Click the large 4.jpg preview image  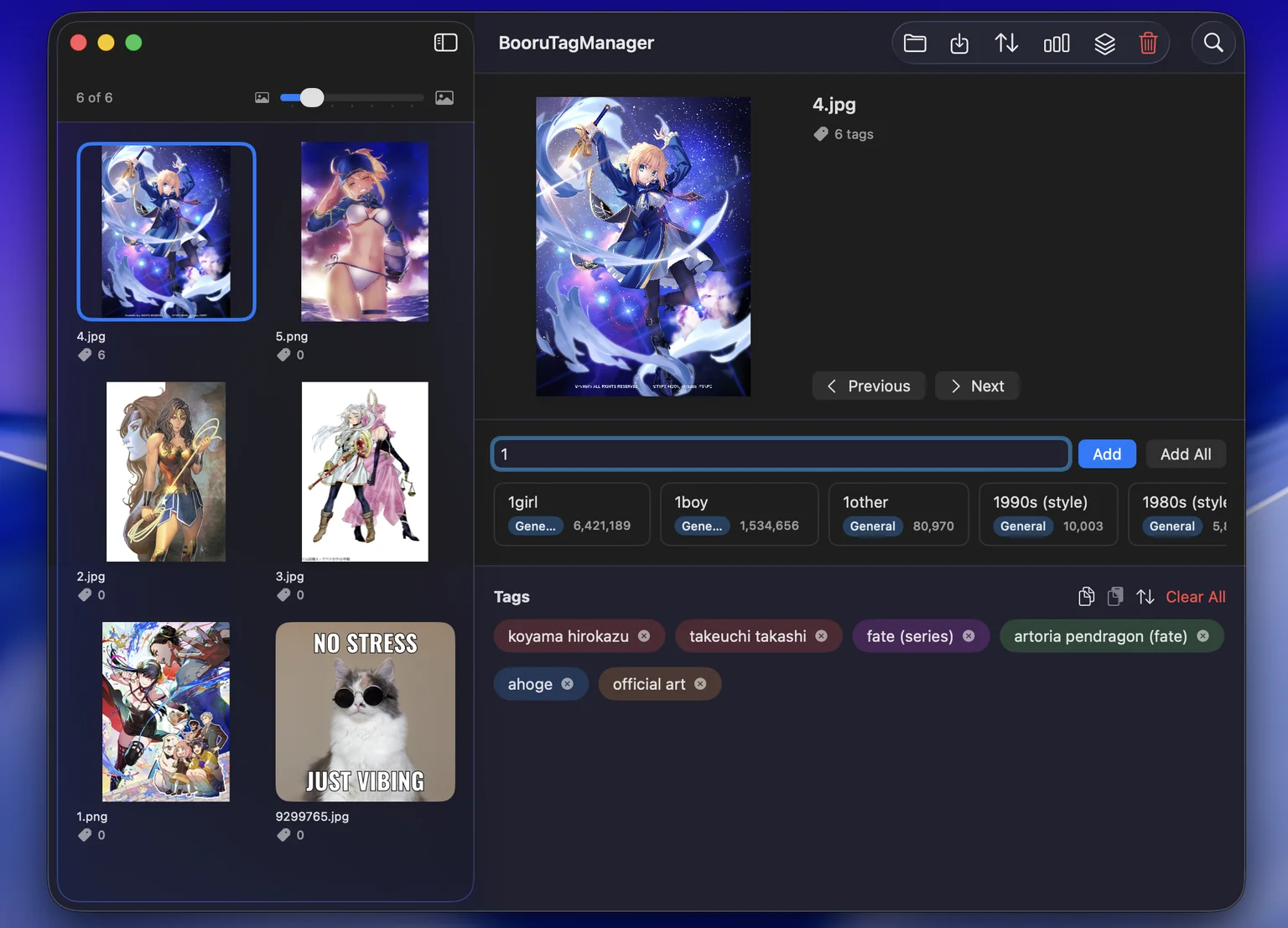point(643,246)
